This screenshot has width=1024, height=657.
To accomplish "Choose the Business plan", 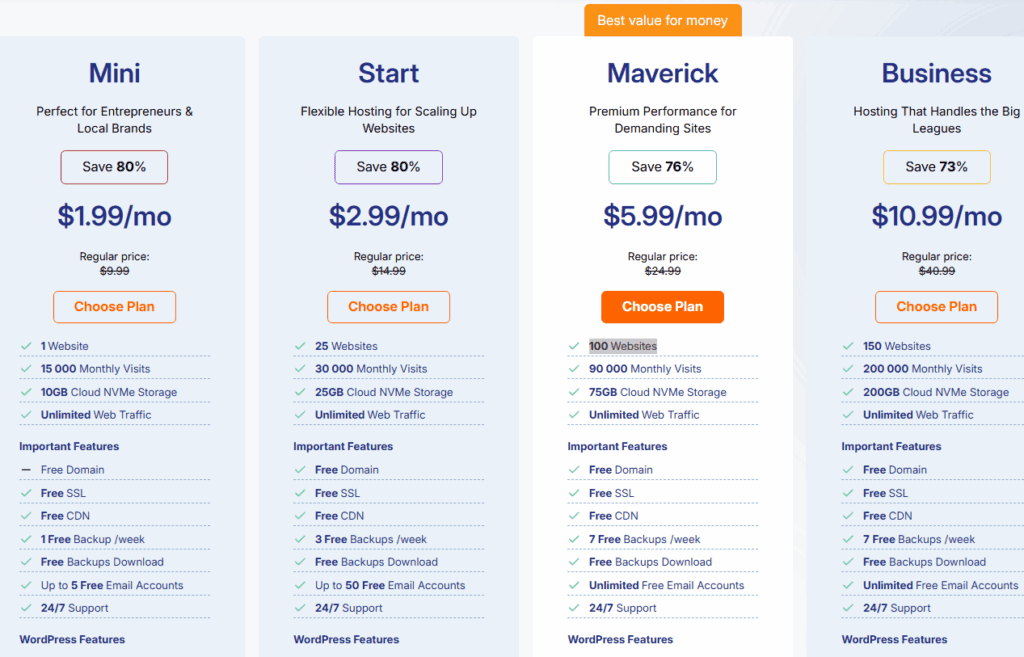I will tap(936, 307).
